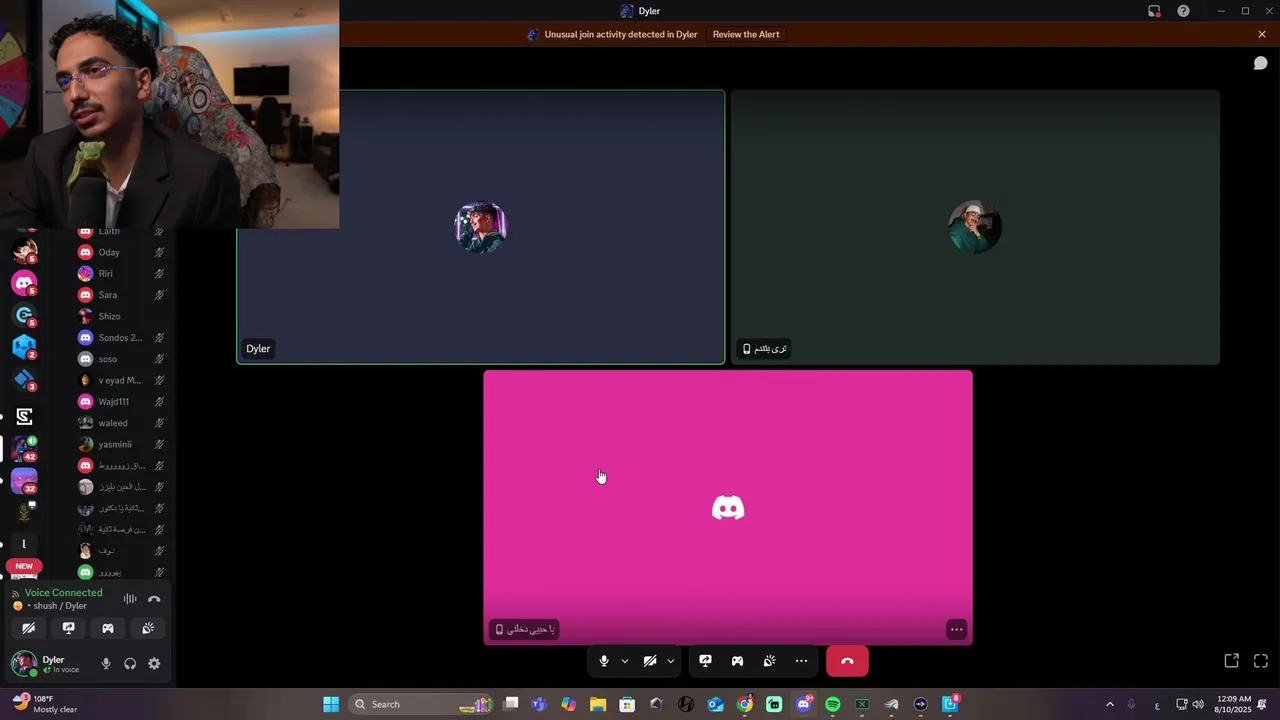Start activity from Voice Connected panel
Viewport: 1280px width, 720px height.
(x=108, y=628)
